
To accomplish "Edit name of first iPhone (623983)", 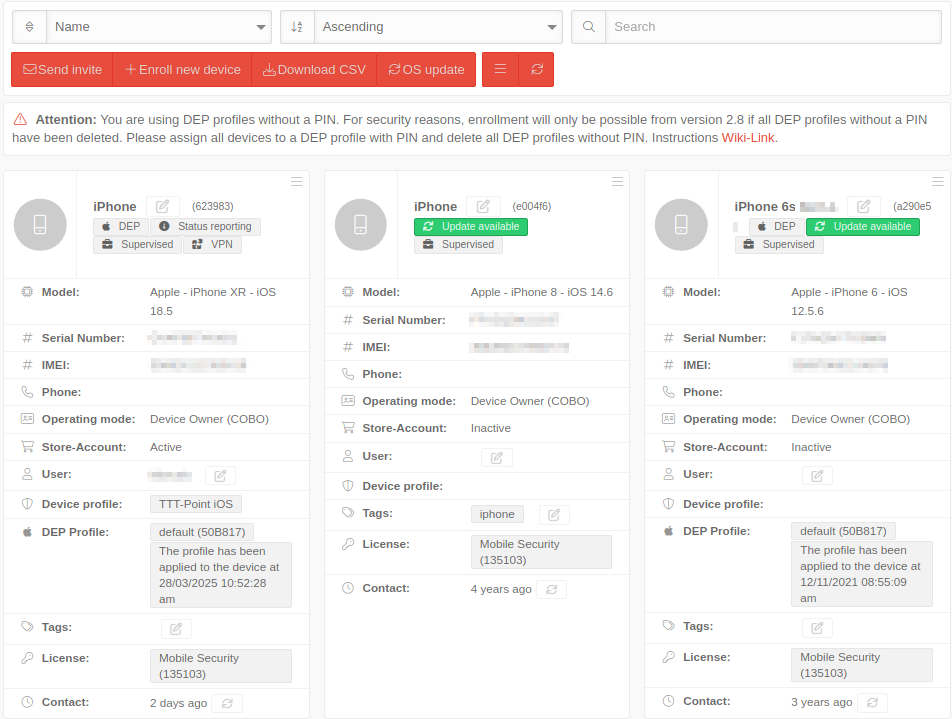I will 163,206.
